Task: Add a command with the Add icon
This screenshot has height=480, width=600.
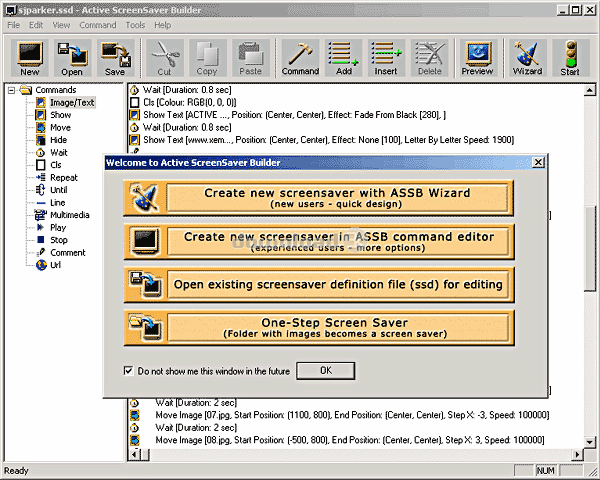Action: (x=344, y=58)
